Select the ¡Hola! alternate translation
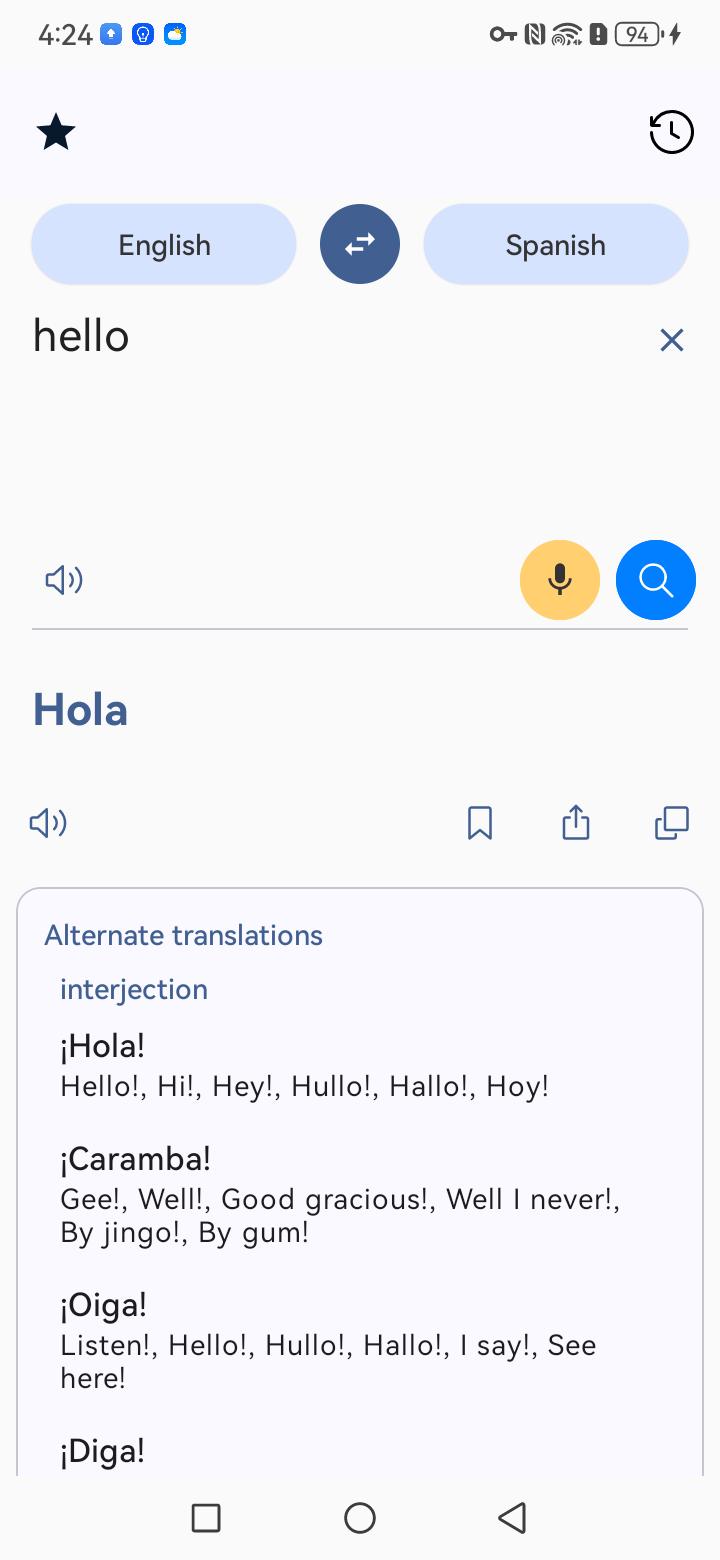This screenshot has width=720, height=1560. [103, 1047]
